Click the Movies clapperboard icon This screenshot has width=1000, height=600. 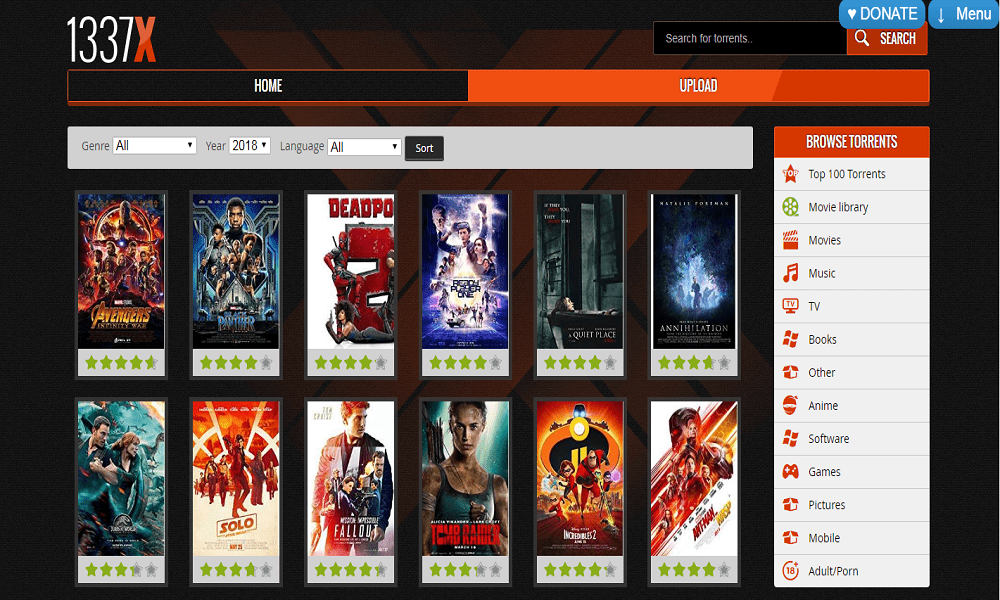[791, 240]
